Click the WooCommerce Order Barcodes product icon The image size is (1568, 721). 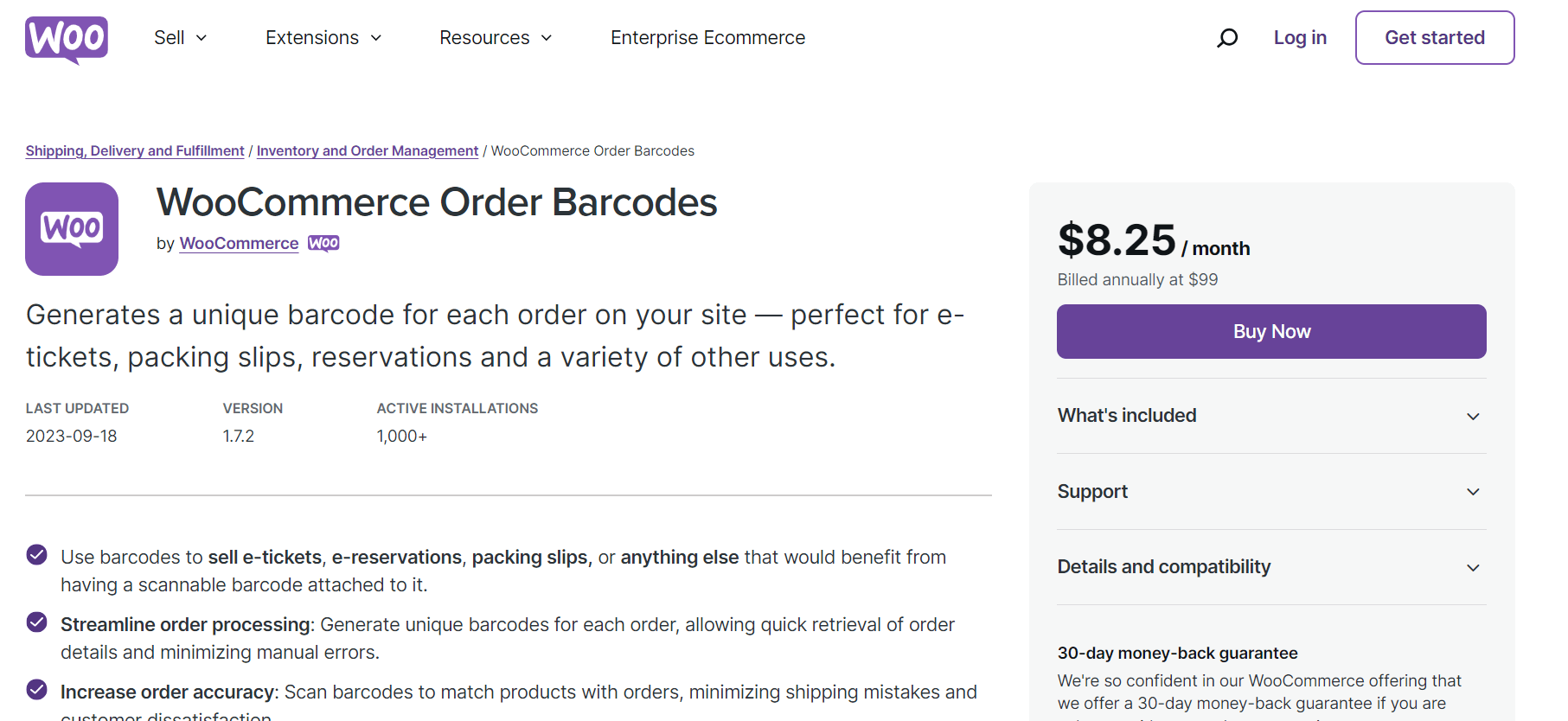[72, 229]
